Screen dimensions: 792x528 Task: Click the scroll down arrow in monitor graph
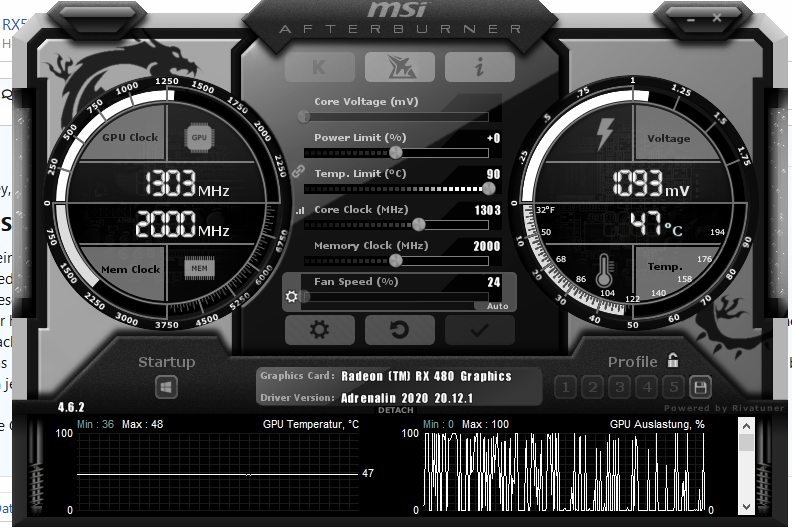pos(746,507)
